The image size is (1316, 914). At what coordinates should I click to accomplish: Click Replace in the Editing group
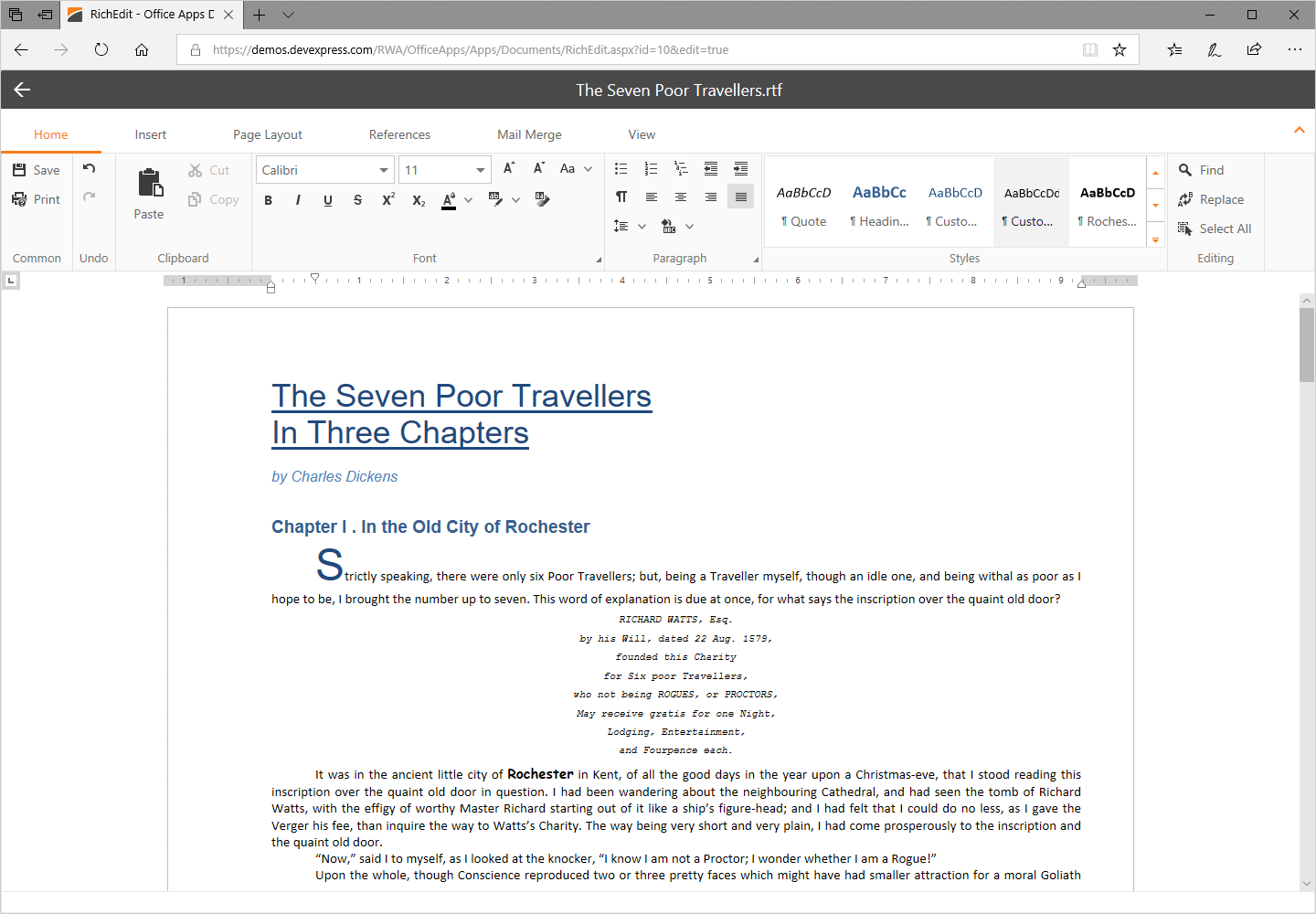click(x=1212, y=199)
